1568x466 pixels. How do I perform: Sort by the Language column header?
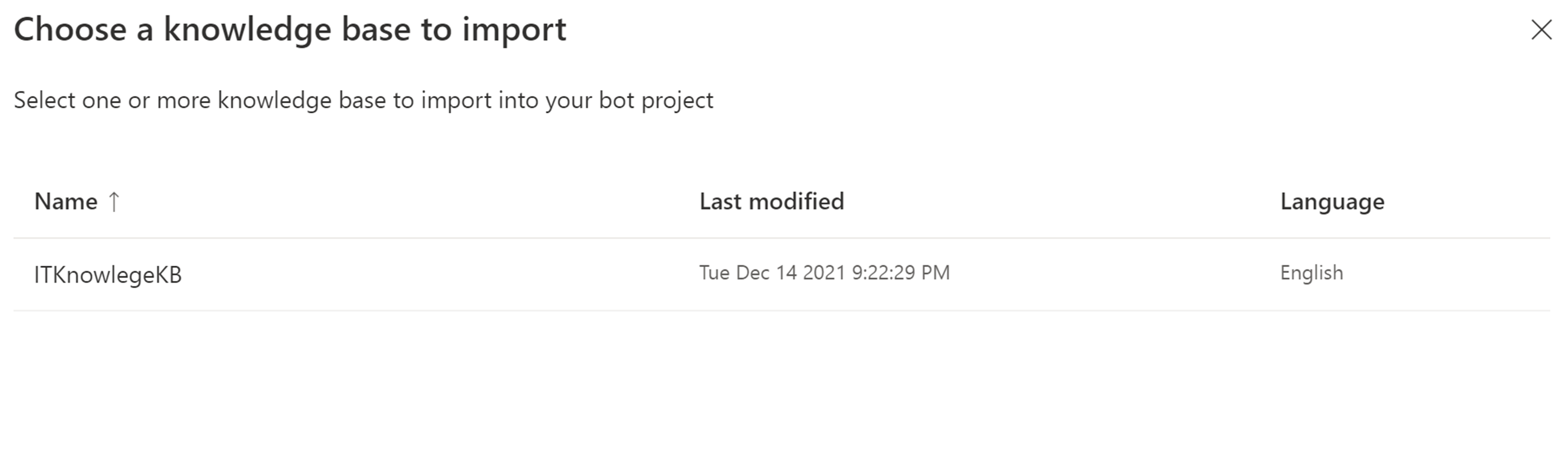[x=1332, y=201]
